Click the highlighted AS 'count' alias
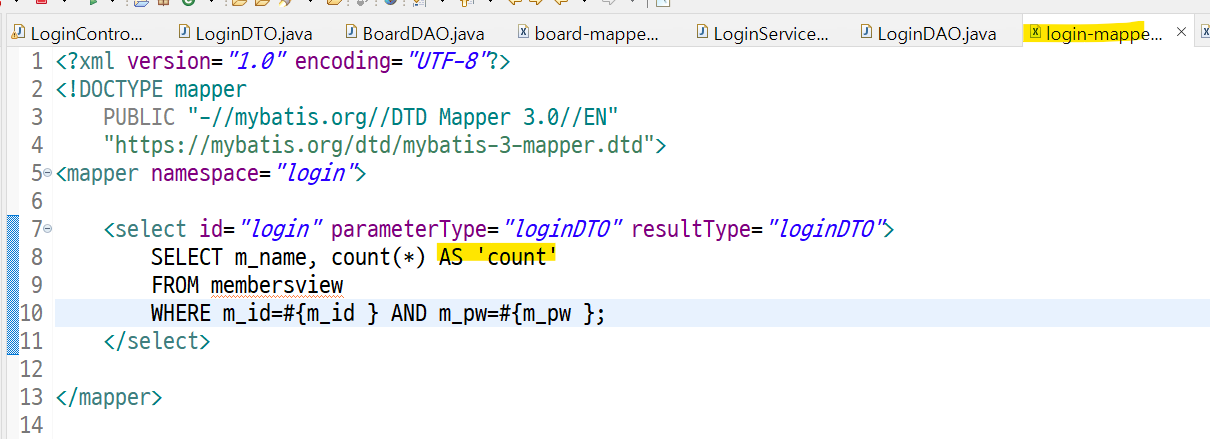Viewport: 1210px width, 439px height. tap(497, 257)
